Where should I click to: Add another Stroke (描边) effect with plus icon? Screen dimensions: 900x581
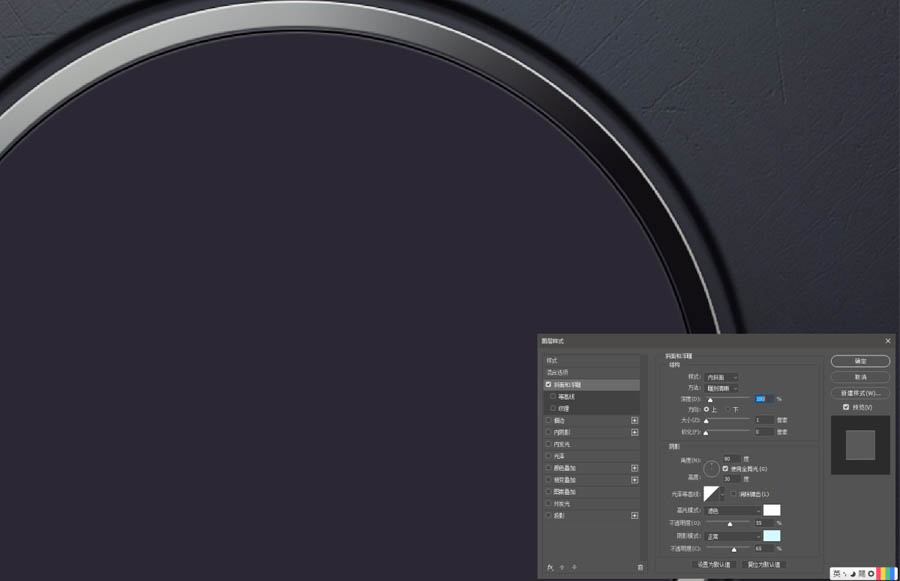coord(634,420)
